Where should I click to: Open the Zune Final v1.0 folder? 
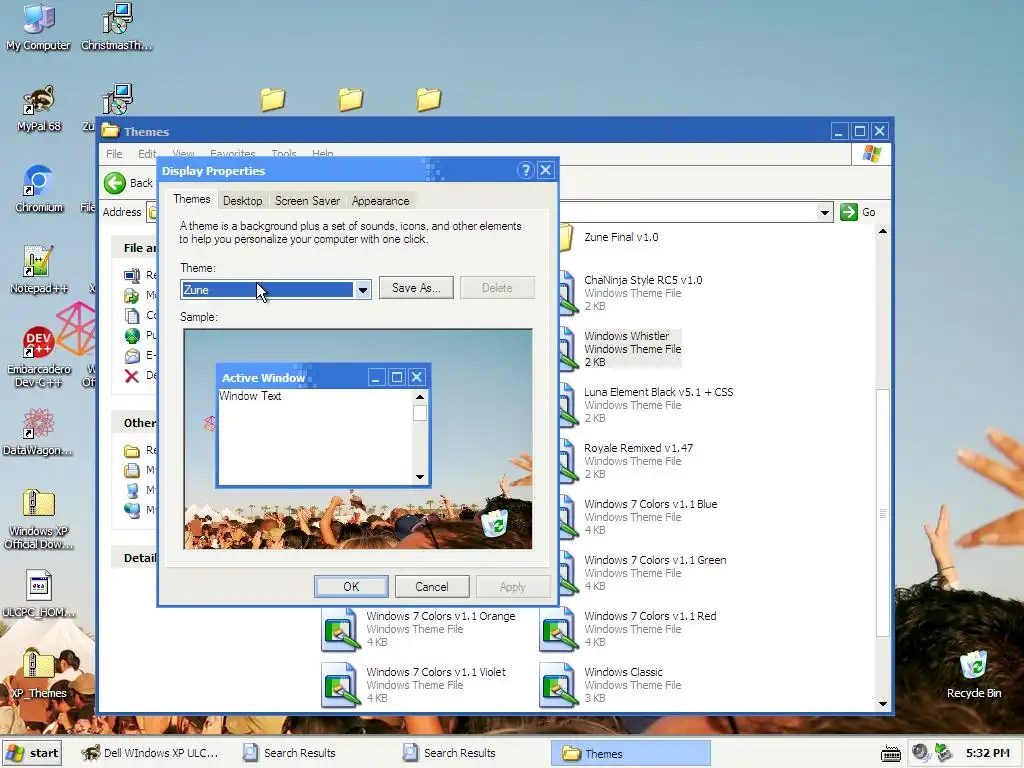coord(621,237)
